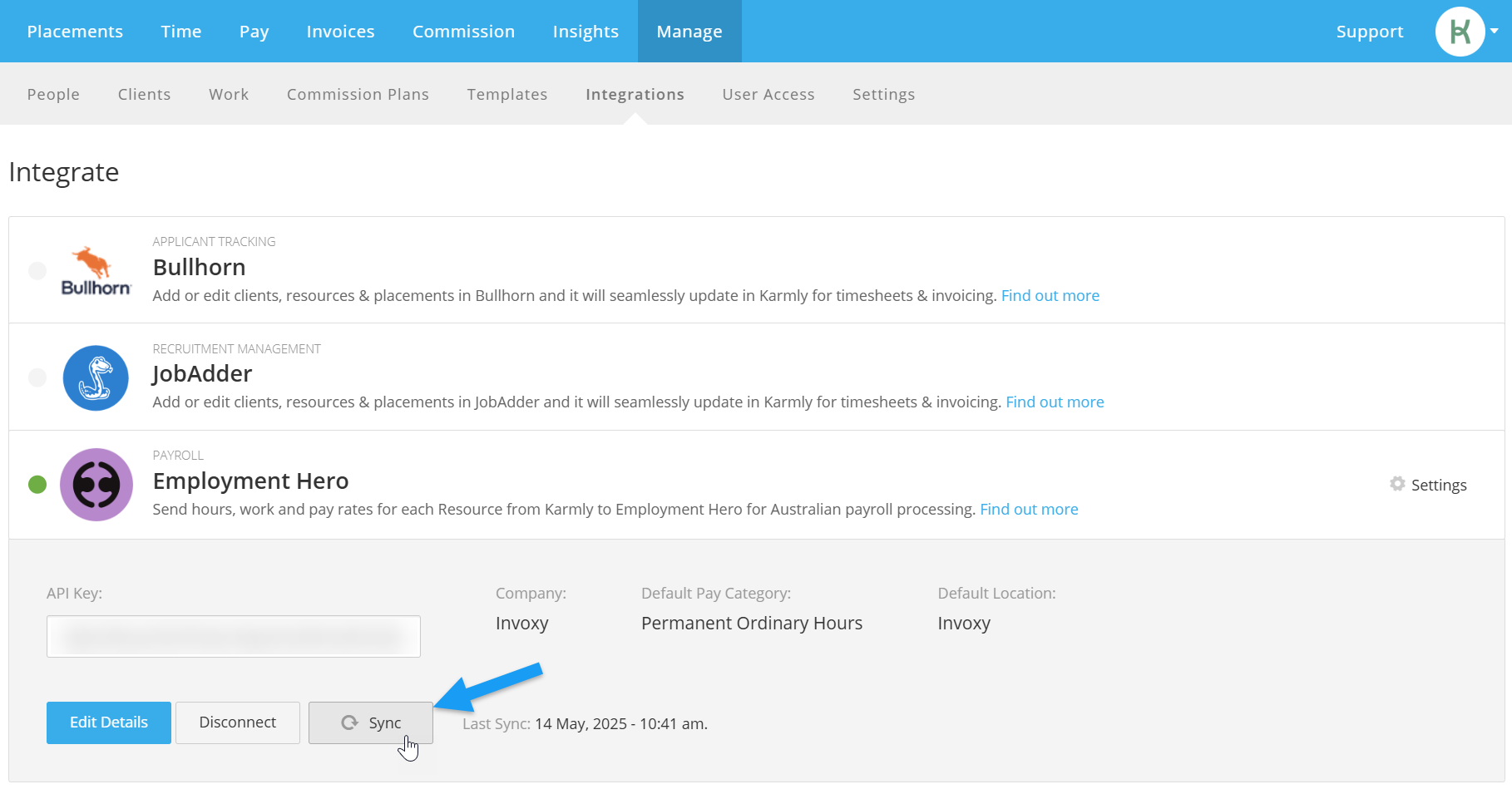The height and width of the screenshot is (789, 1512).
Task: Toggle the JobAdder status indicator
Action: pos(37,377)
